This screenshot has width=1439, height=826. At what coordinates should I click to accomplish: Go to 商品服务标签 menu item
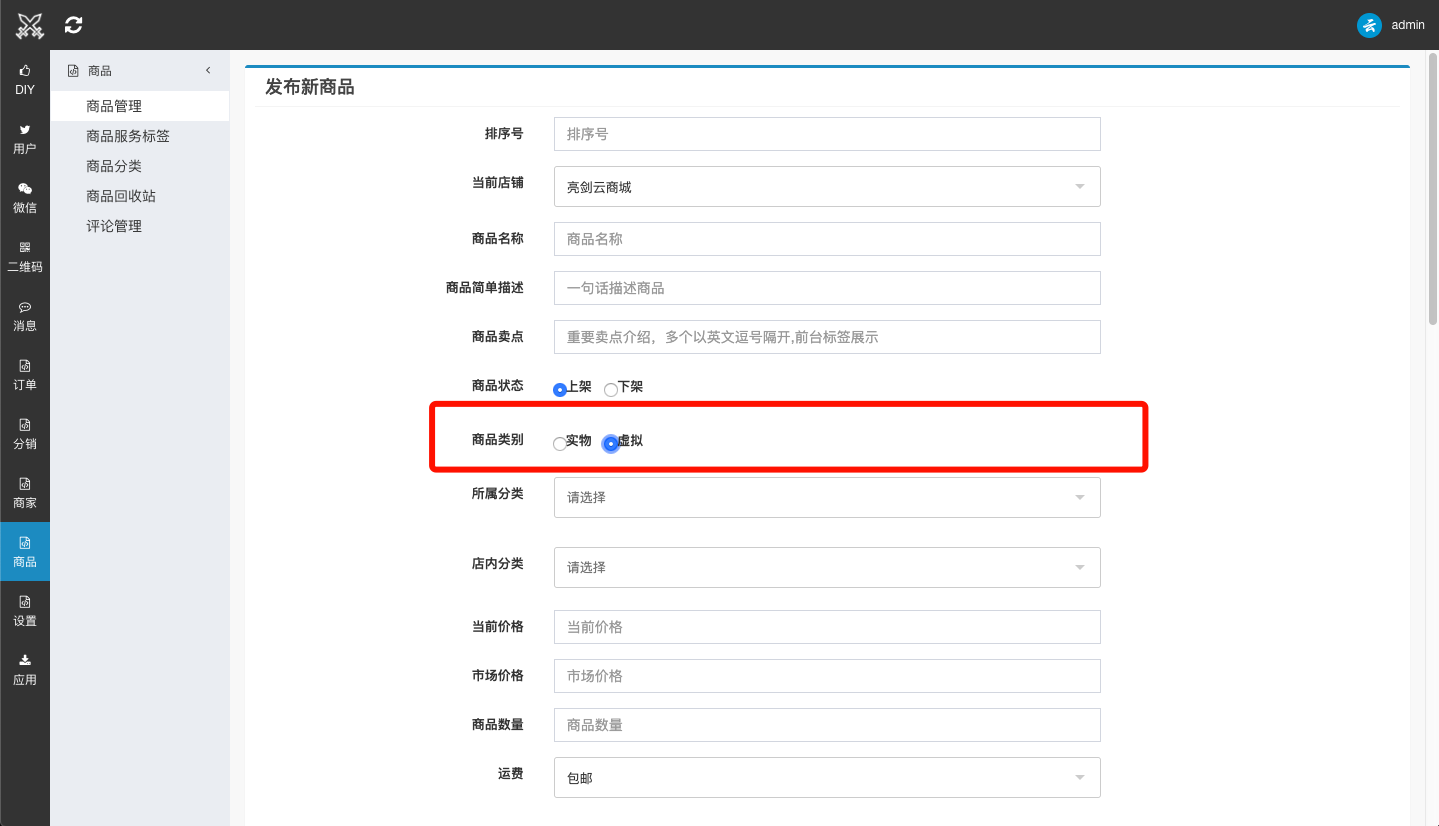140,136
